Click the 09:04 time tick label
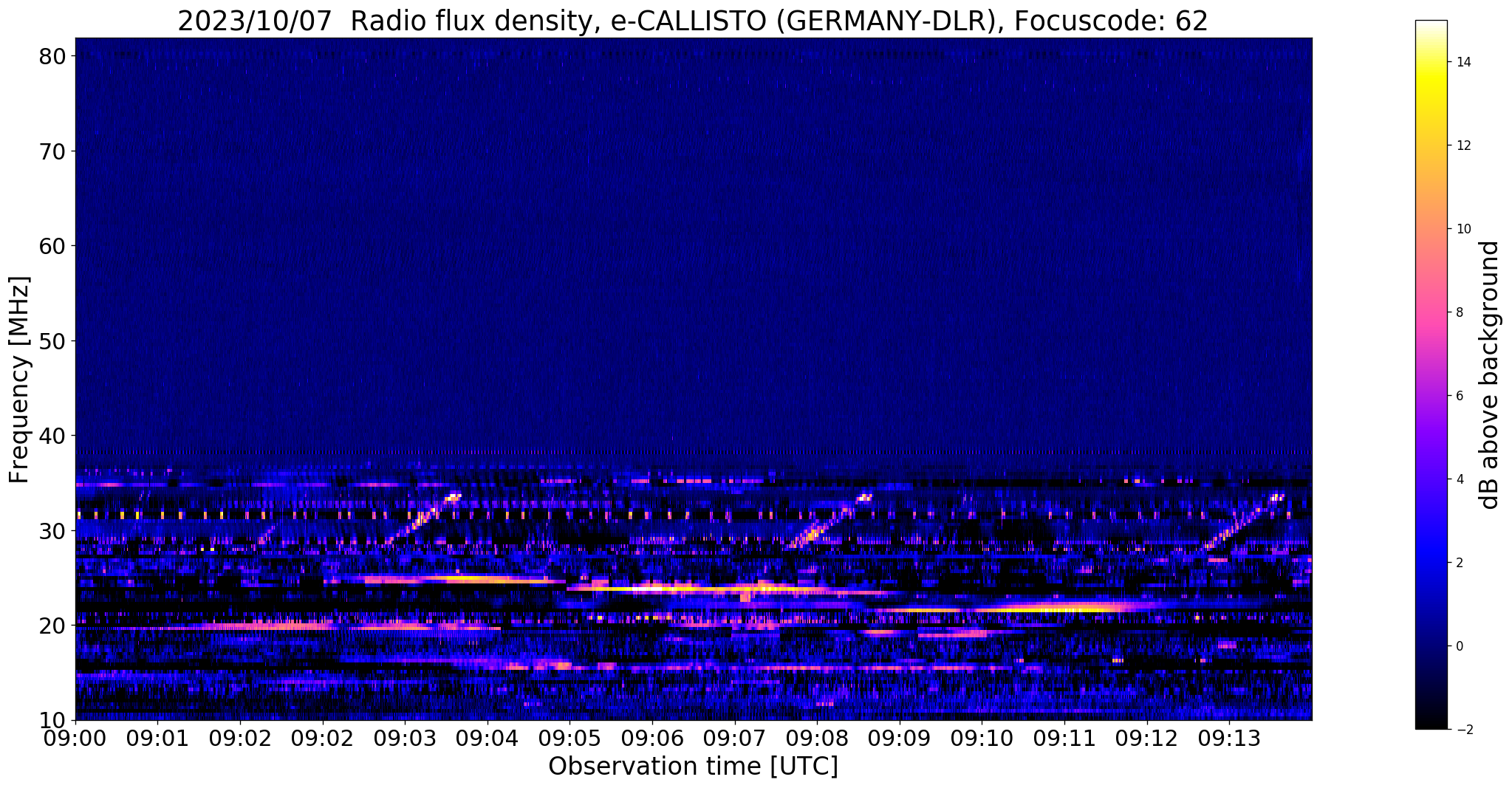1512x788 pixels. pyautogui.click(x=488, y=737)
